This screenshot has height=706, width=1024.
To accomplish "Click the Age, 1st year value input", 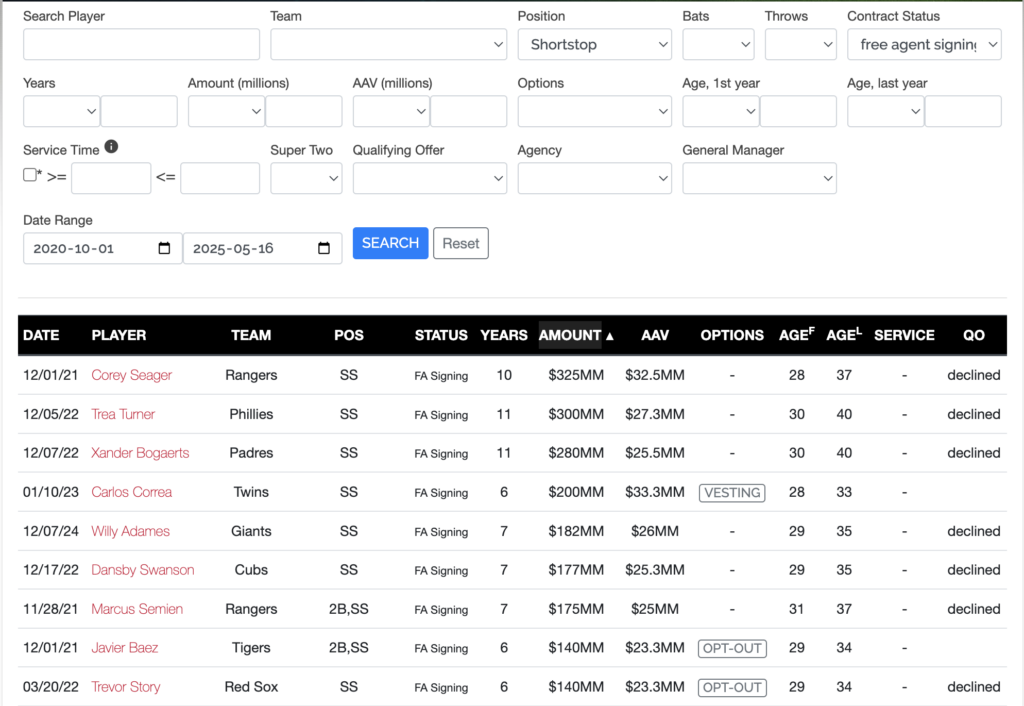I will click(x=798, y=111).
